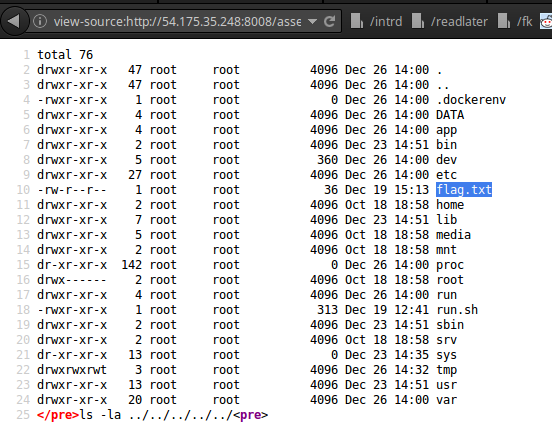
Task: Click the opening pre tag
Action: (x=250, y=415)
